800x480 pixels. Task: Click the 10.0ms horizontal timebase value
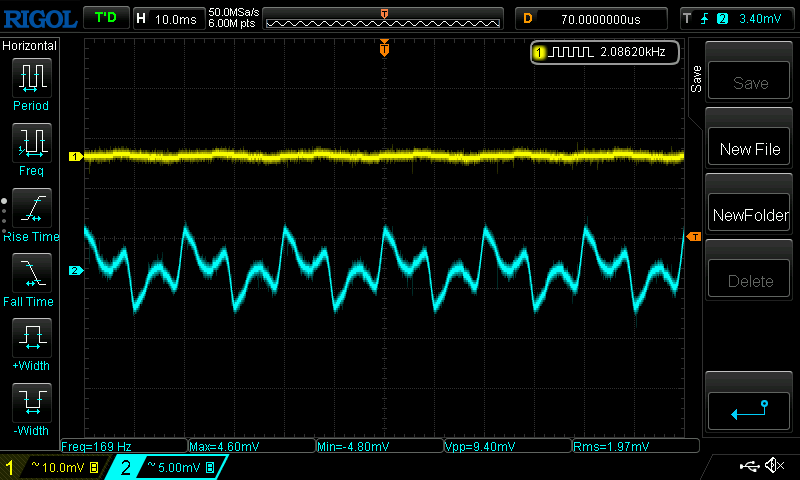(176, 20)
